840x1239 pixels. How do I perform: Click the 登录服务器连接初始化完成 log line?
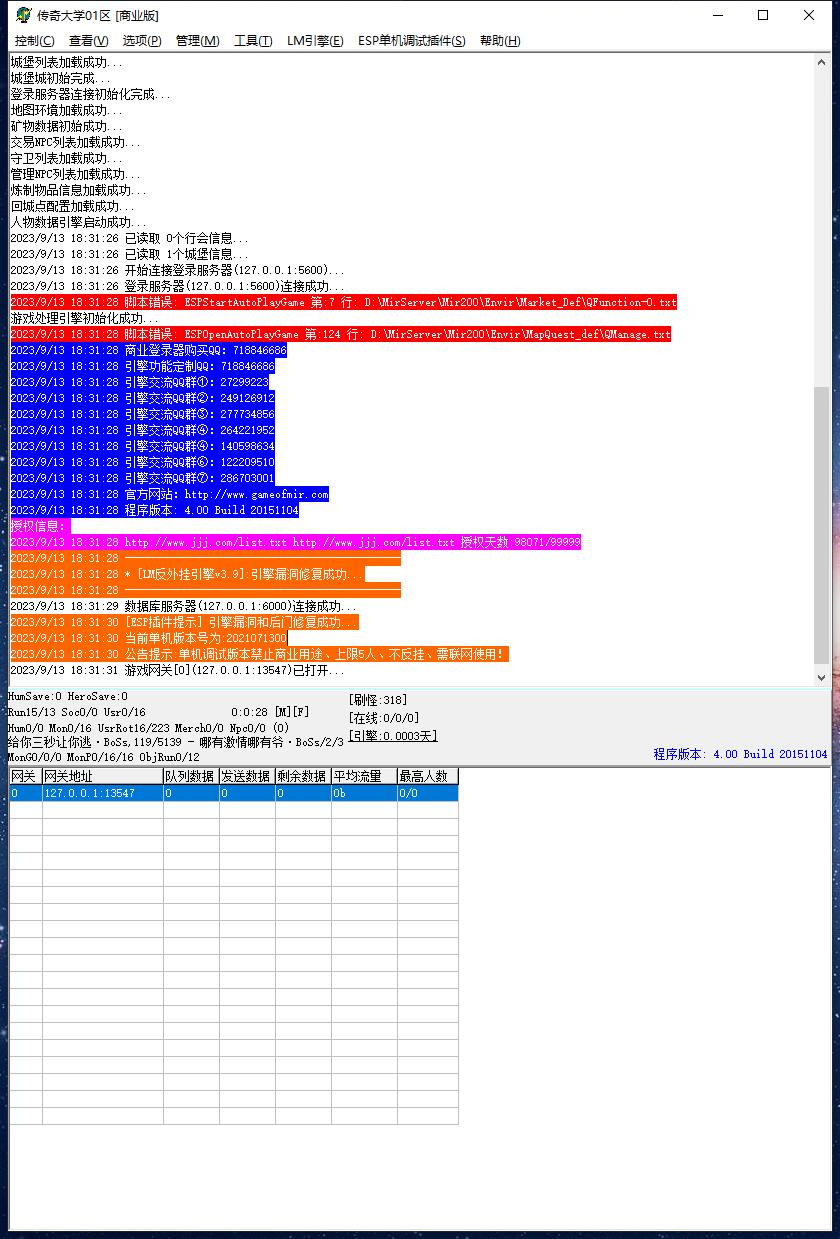pyautogui.click(x=90, y=94)
